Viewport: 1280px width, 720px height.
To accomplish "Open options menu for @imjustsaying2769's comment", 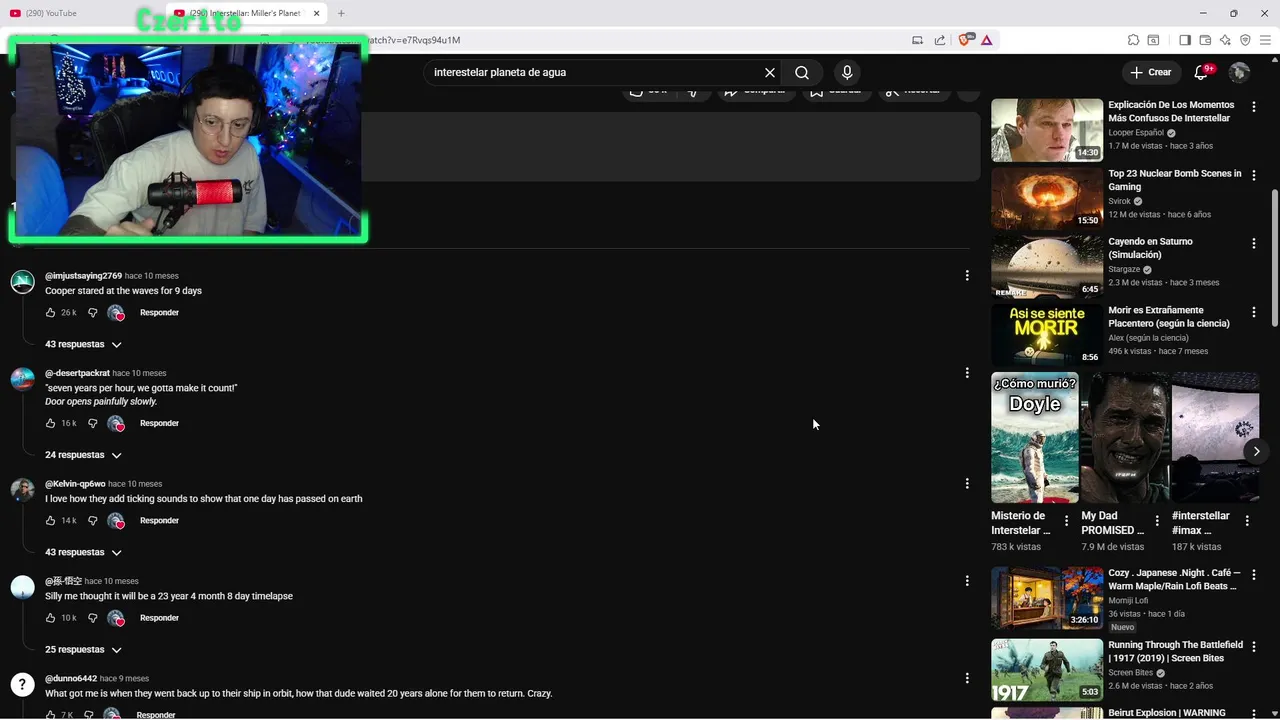I will pos(966,276).
